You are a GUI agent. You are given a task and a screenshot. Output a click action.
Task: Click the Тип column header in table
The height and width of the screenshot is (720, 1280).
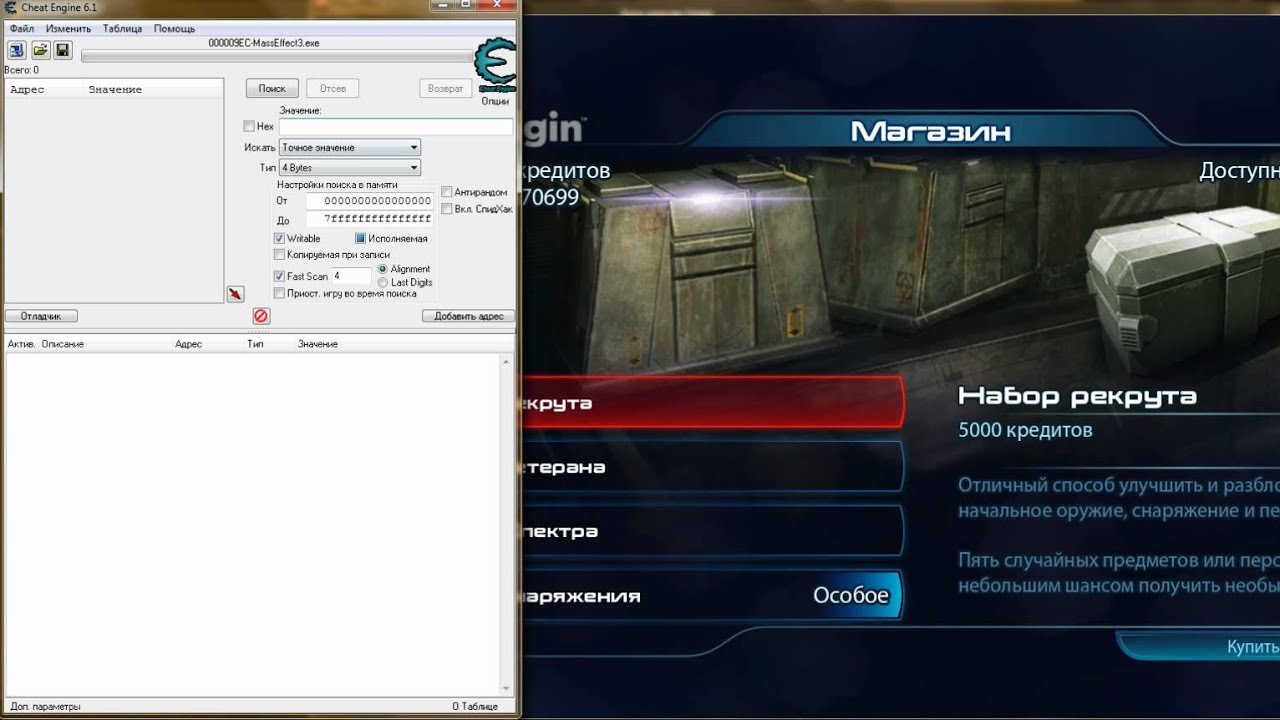255,344
